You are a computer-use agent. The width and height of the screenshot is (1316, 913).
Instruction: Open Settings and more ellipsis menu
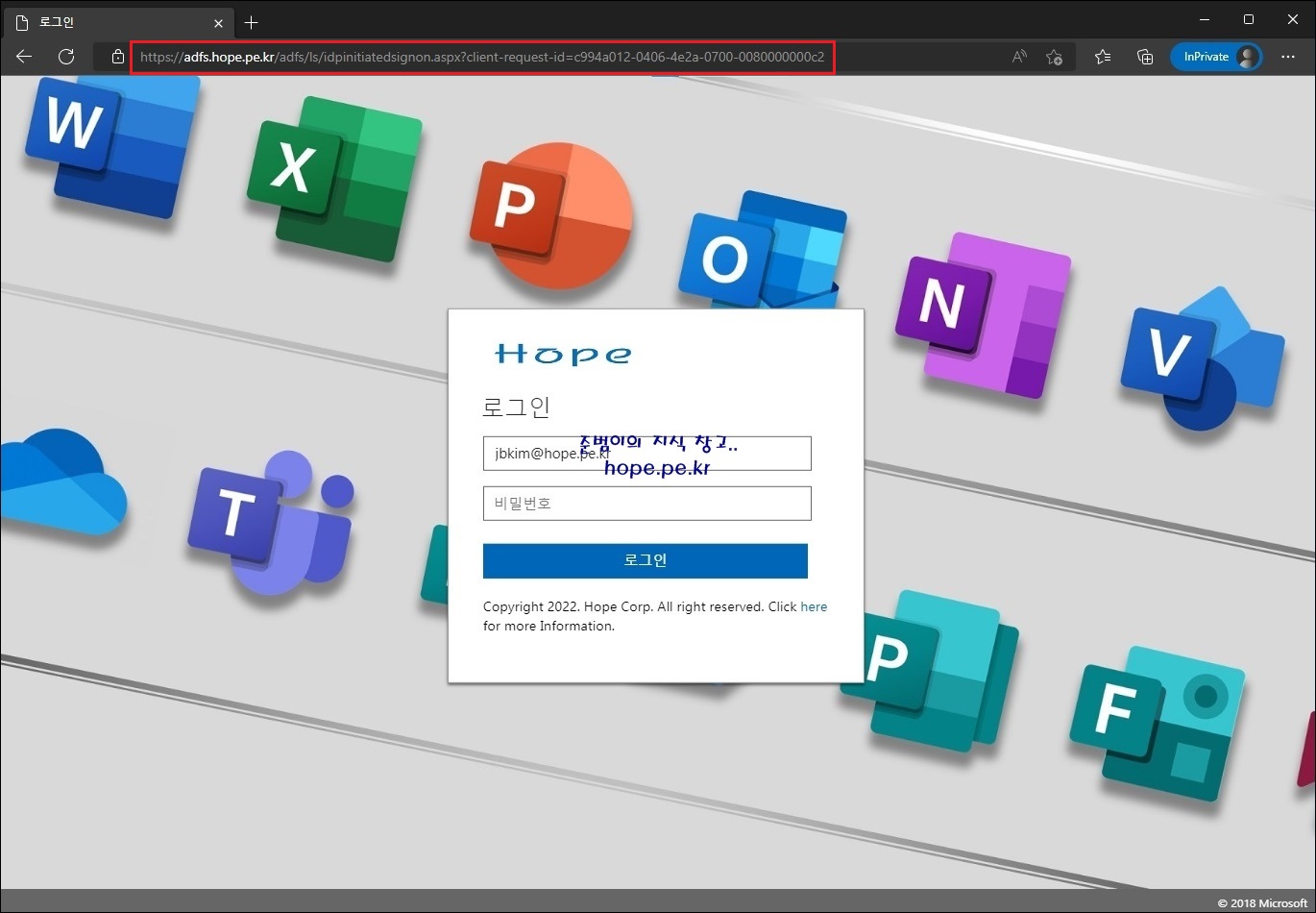click(x=1288, y=57)
